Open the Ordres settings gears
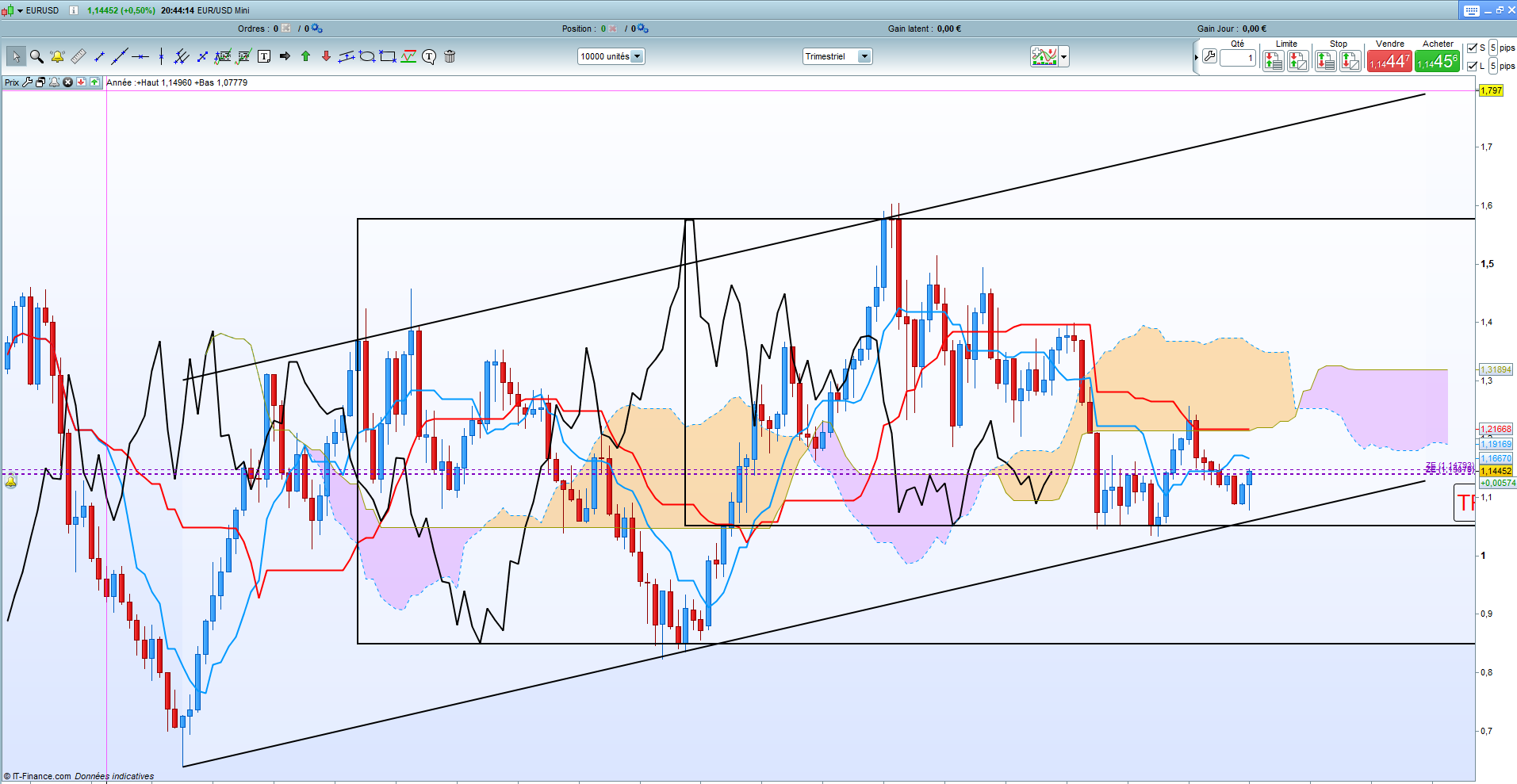 click(x=316, y=29)
